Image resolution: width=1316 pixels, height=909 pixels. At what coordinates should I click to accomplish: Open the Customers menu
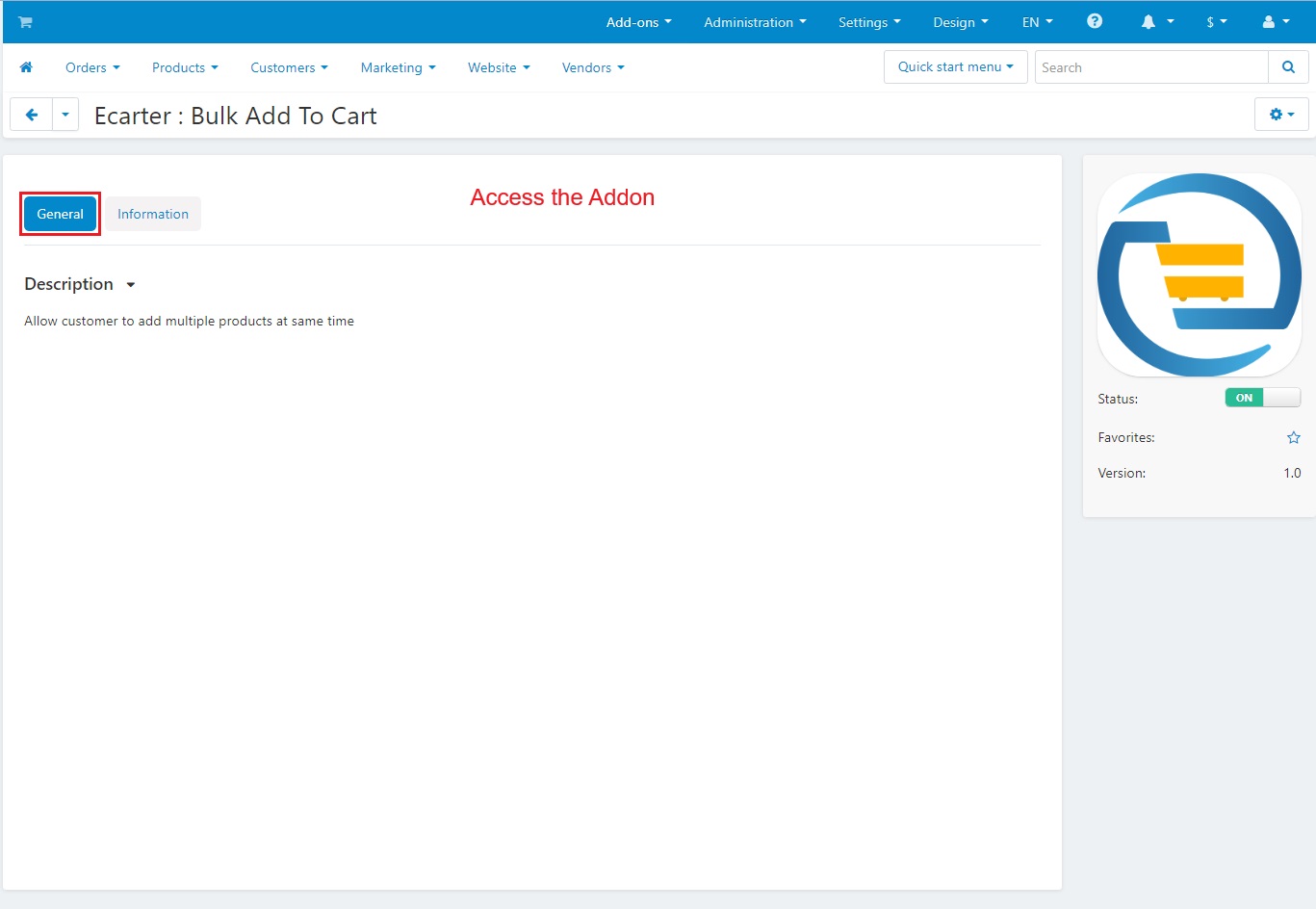click(x=289, y=67)
